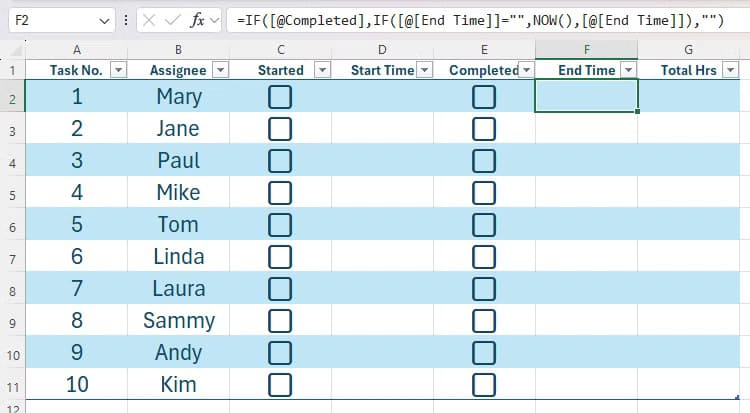The width and height of the screenshot is (750, 413).
Task: Select the cell containing Tom
Action: [178, 225]
